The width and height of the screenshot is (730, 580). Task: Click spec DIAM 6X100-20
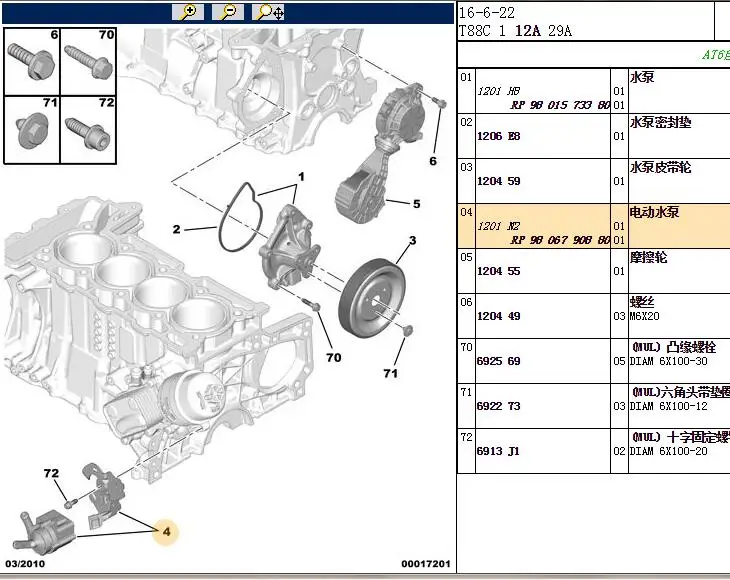point(669,451)
